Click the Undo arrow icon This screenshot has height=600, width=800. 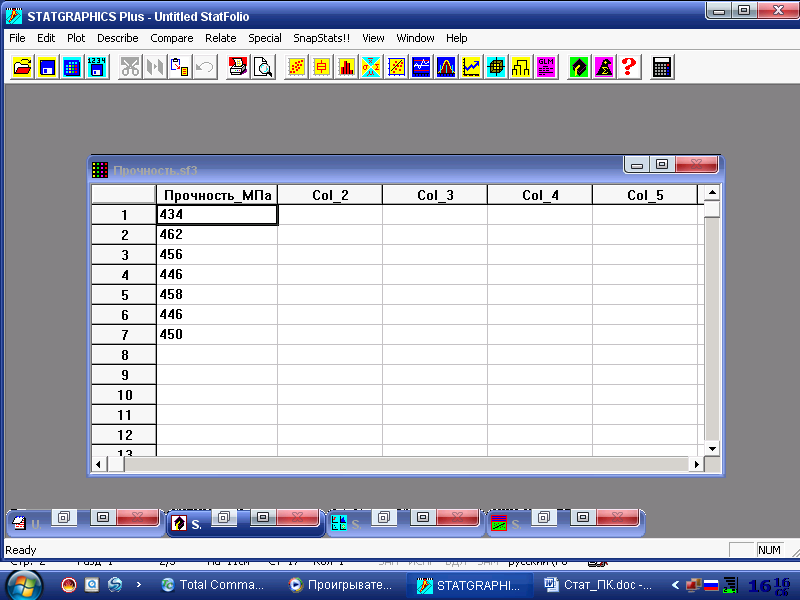point(205,67)
